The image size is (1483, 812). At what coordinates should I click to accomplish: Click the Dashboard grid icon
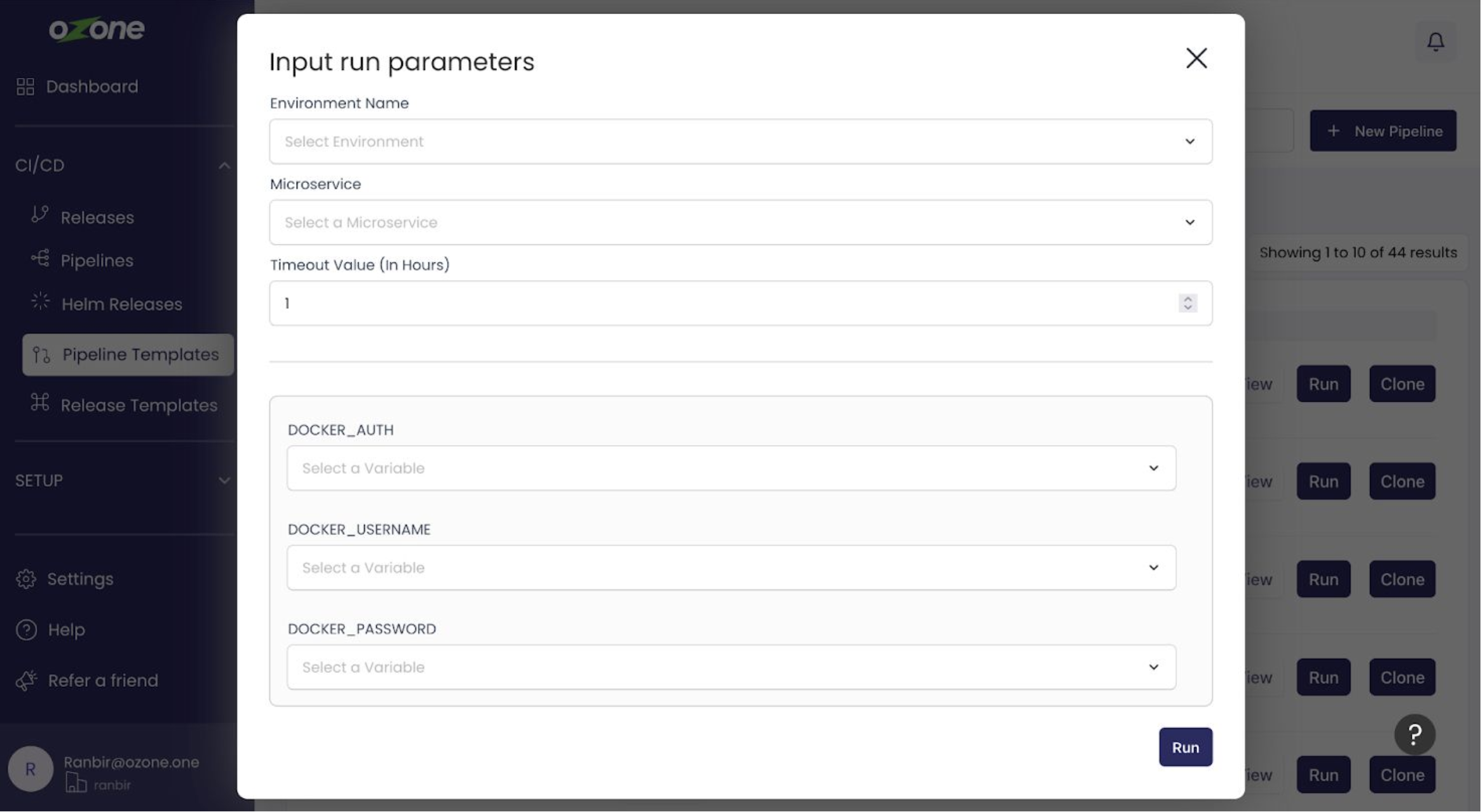point(25,87)
